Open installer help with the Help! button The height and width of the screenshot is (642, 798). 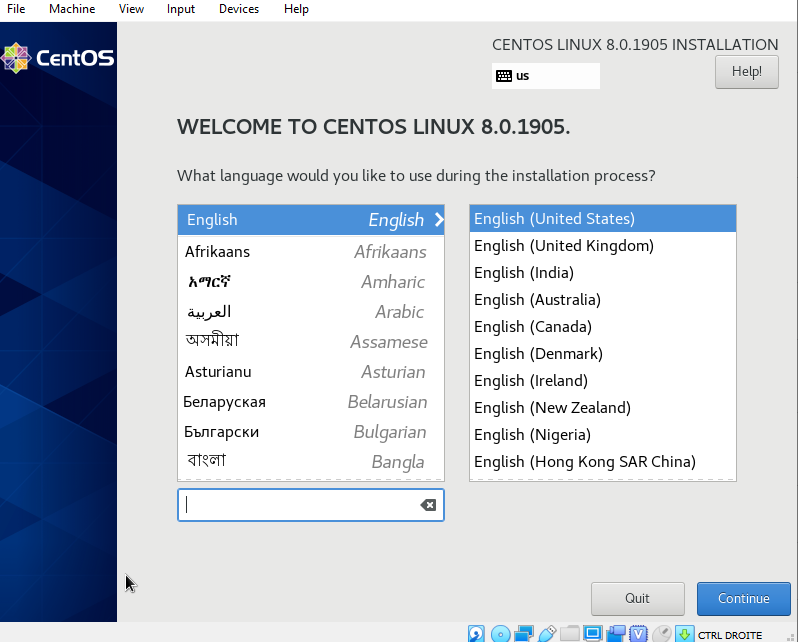click(x=746, y=72)
